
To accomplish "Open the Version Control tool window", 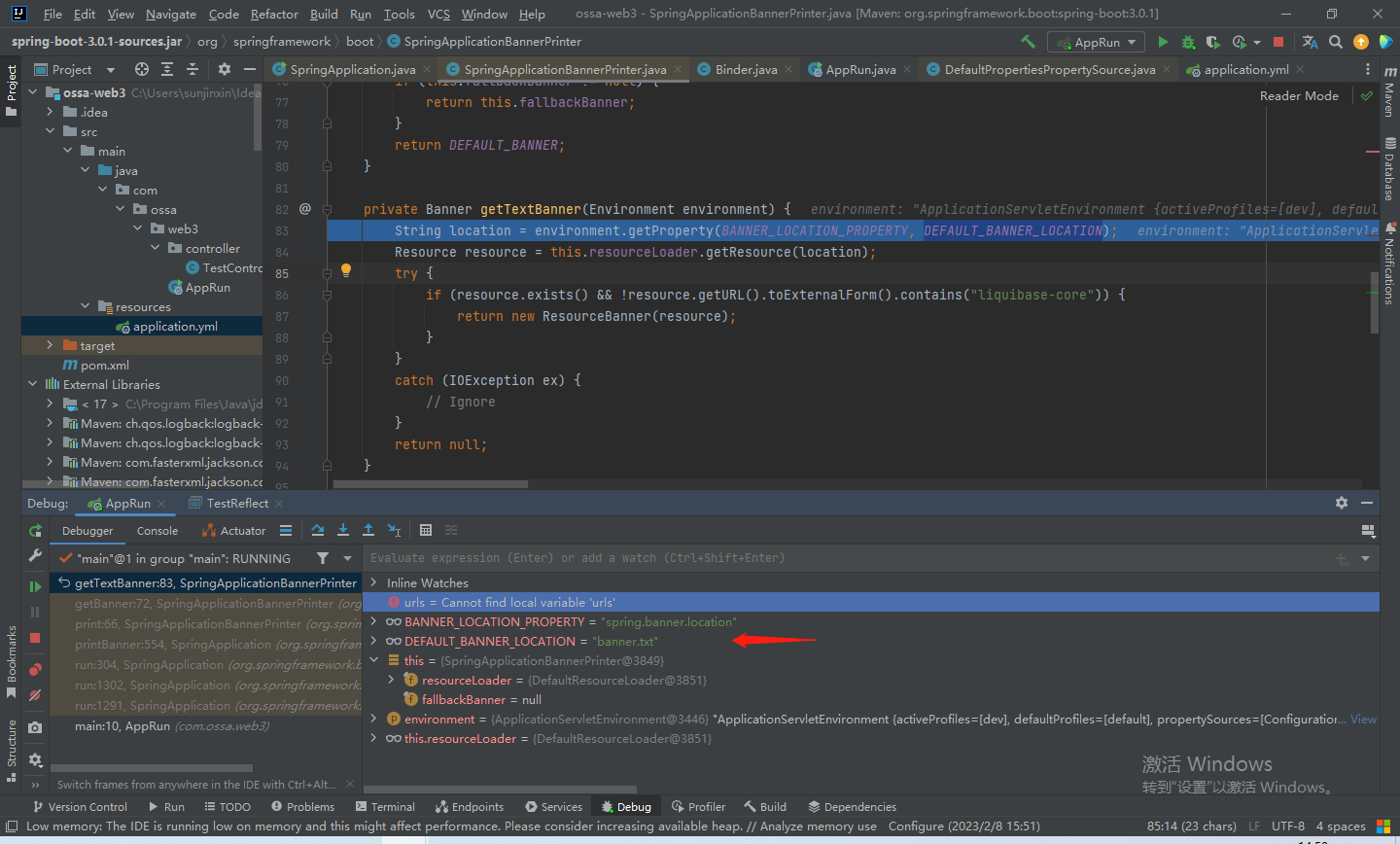I will pos(81,807).
